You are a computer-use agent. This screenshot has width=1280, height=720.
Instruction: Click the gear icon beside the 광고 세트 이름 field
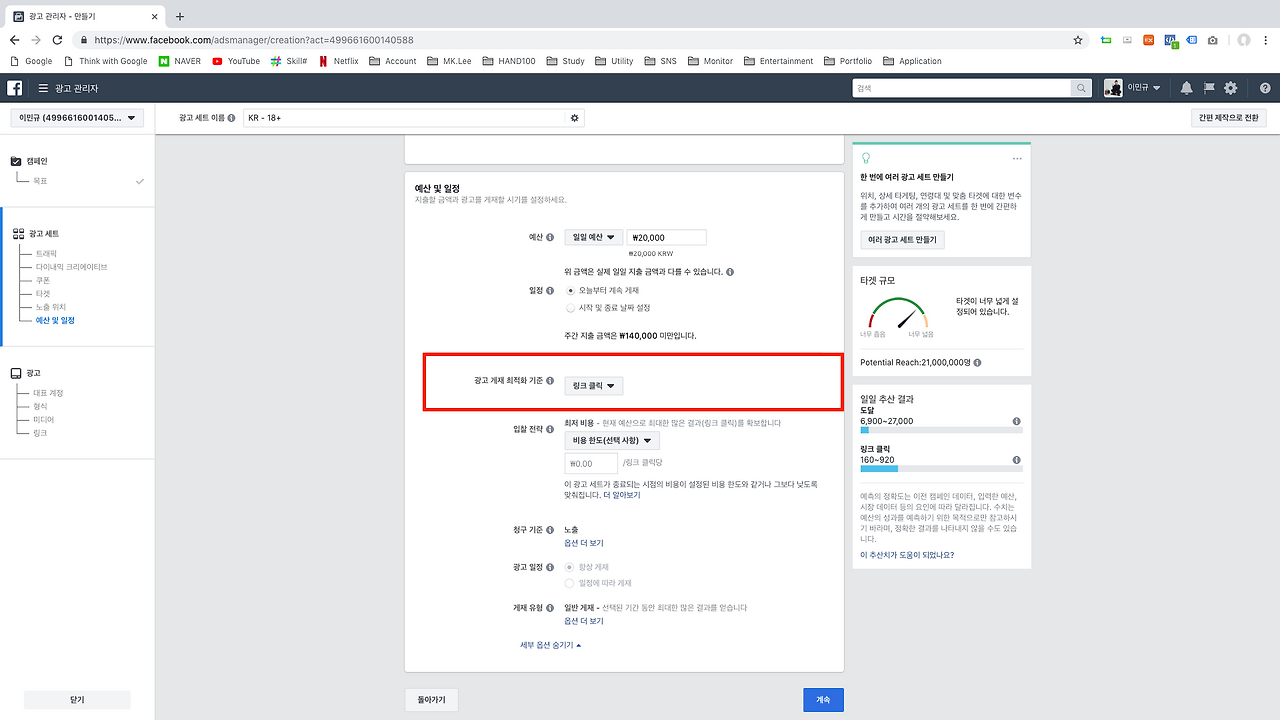click(574, 117)
